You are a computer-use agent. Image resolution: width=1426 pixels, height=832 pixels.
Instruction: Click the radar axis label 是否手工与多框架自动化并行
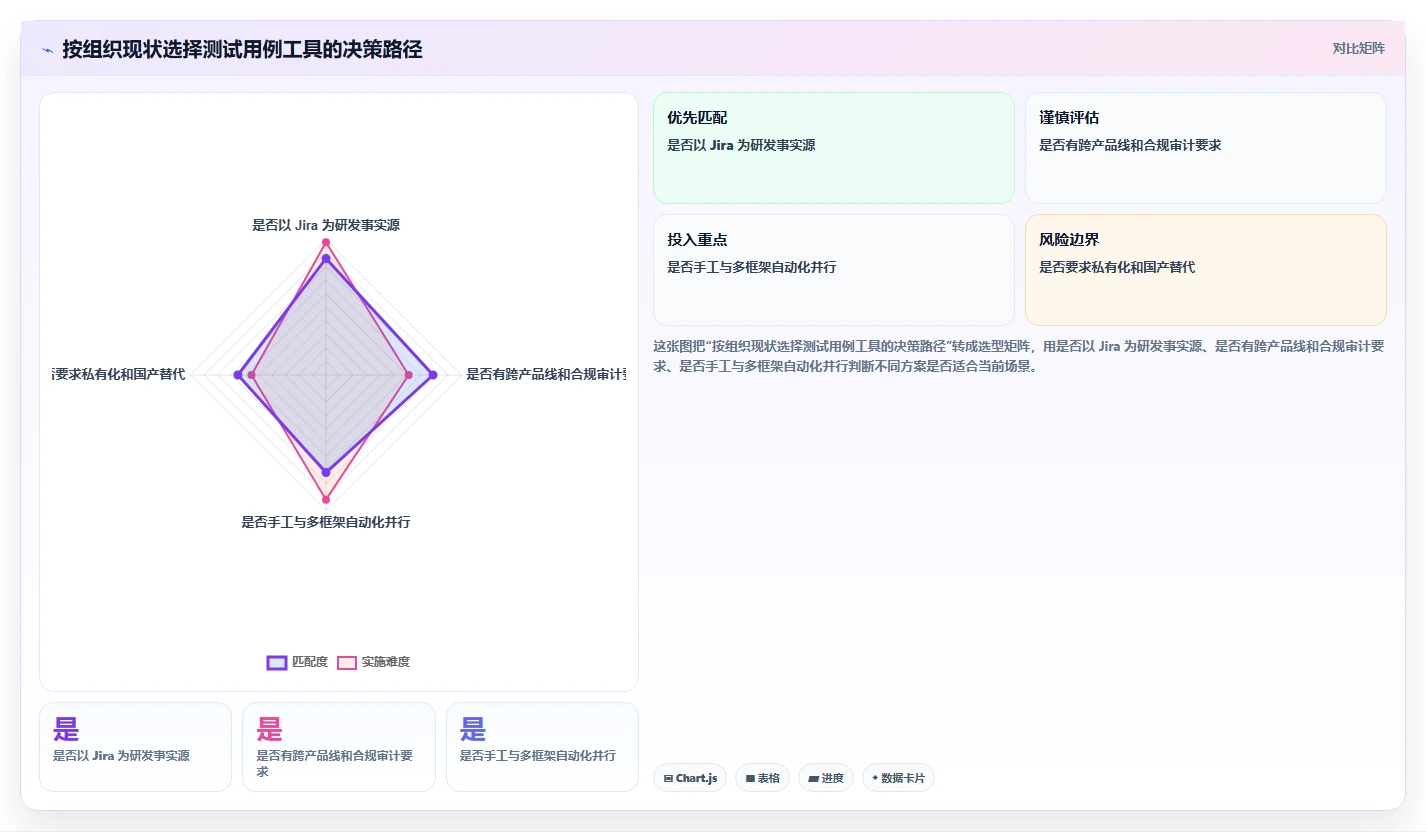pos(326,522)
